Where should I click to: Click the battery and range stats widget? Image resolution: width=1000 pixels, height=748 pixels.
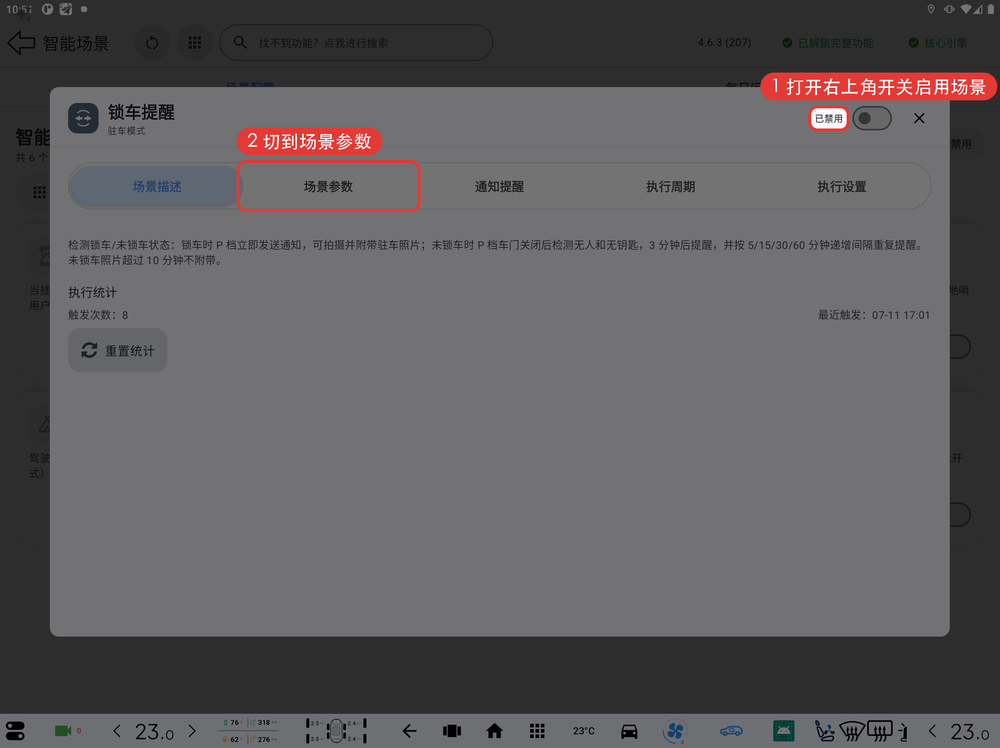click(249, 731)
